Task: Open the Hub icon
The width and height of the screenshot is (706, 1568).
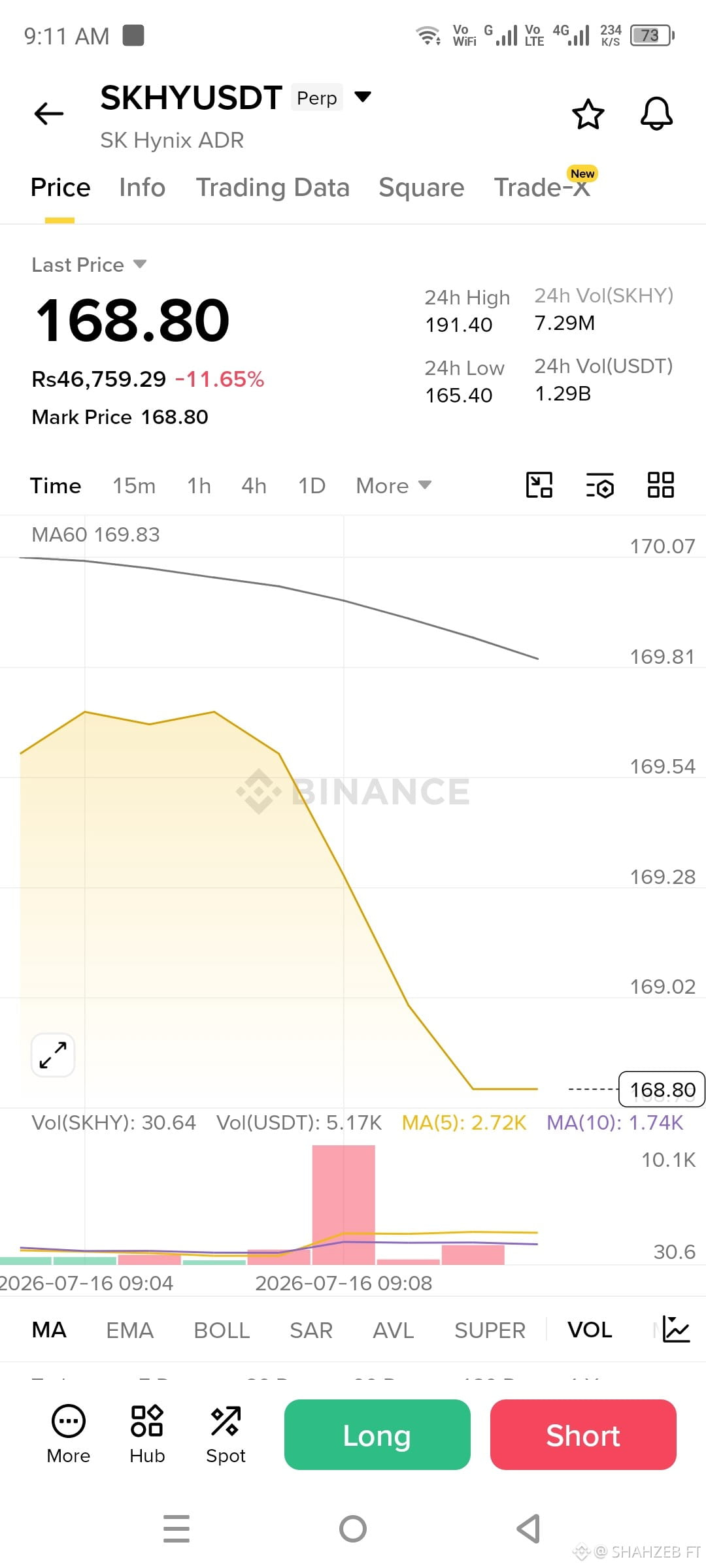Action: coord(147,1435)
